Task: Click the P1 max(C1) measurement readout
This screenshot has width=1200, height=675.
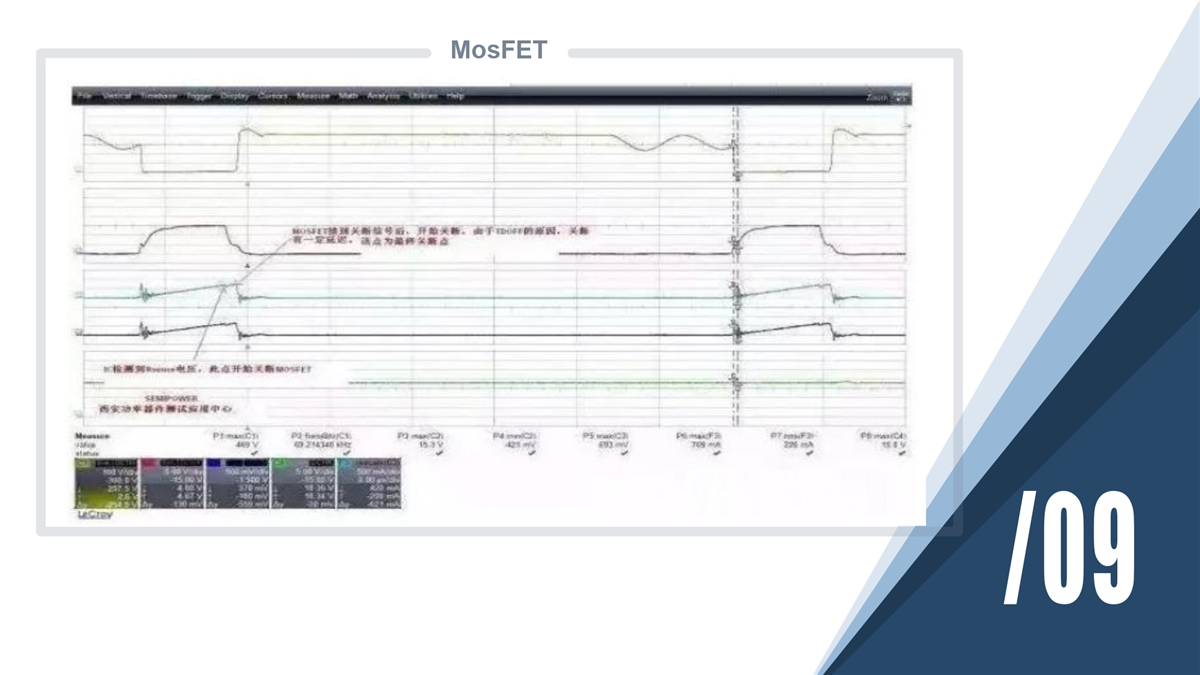Action: click(238, 443)
